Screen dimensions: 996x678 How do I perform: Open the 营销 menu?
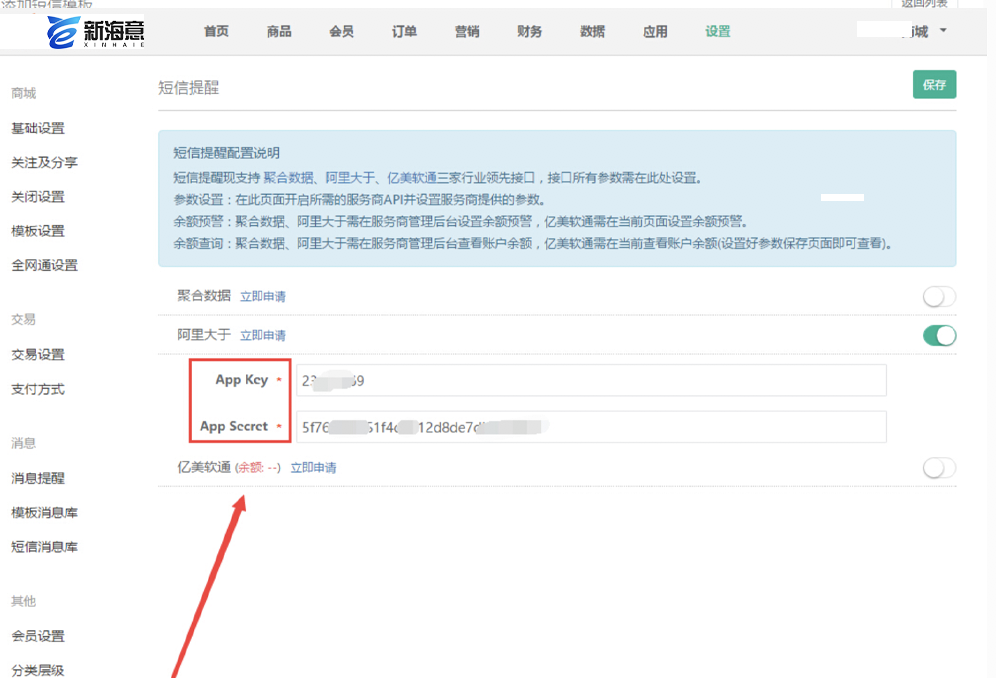click(x=467, y=31)
